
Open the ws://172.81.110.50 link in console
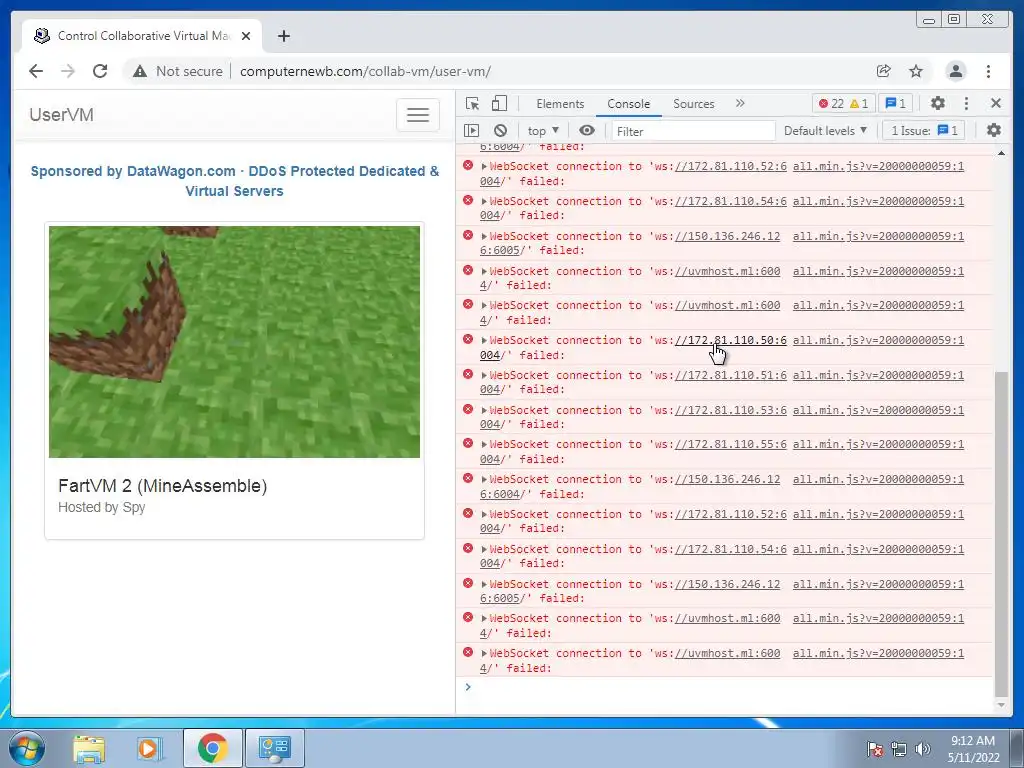(731, 340)
